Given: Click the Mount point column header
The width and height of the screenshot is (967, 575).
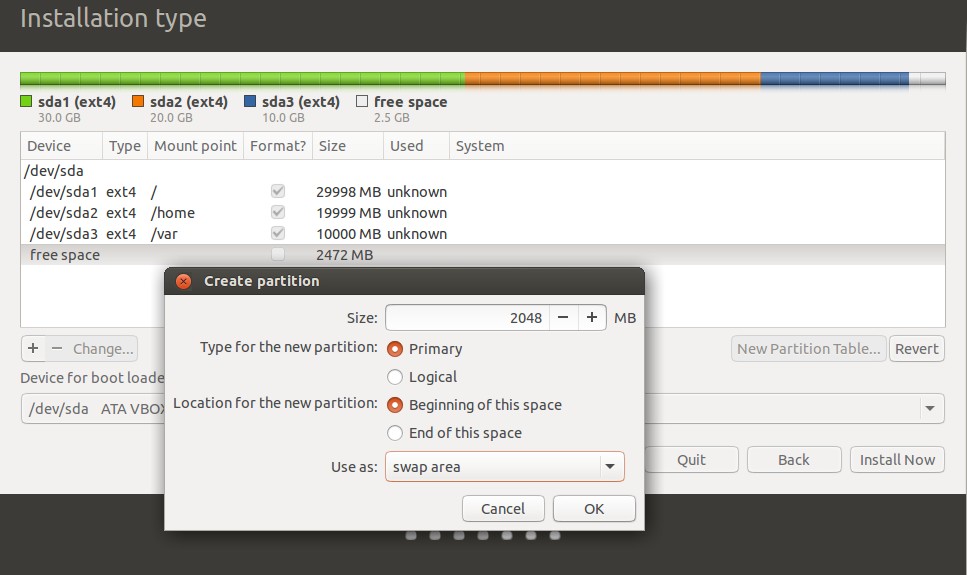Looking at the screenshot, I should pos(195,146).
